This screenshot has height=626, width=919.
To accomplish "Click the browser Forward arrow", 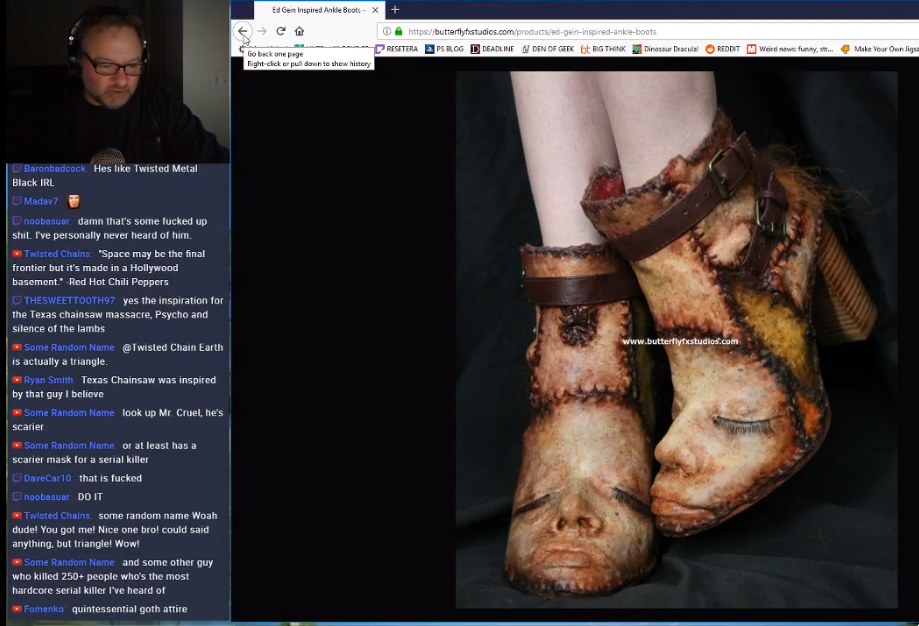I will (262, 31).
